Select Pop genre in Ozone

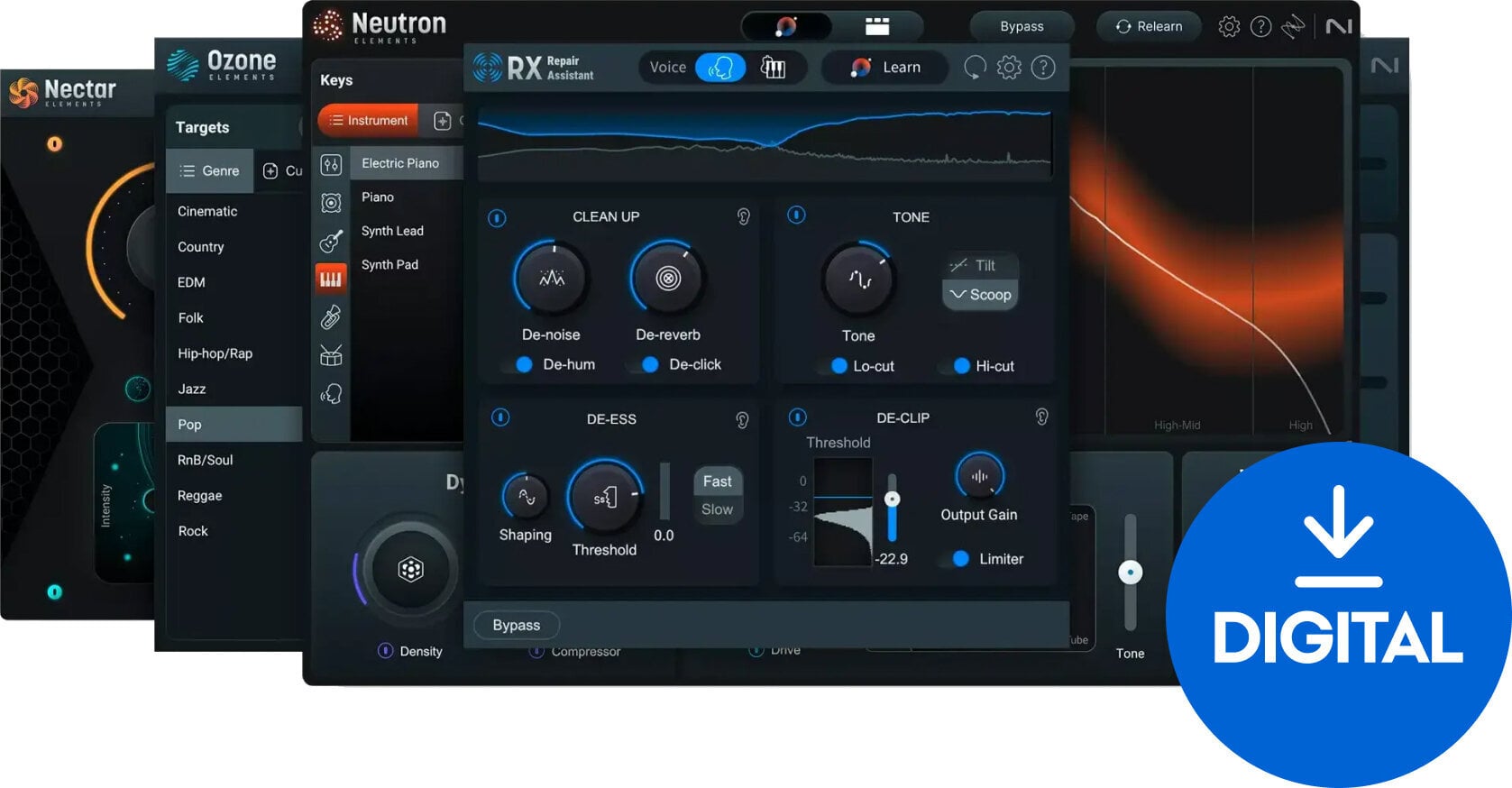[x=234, y=425]
